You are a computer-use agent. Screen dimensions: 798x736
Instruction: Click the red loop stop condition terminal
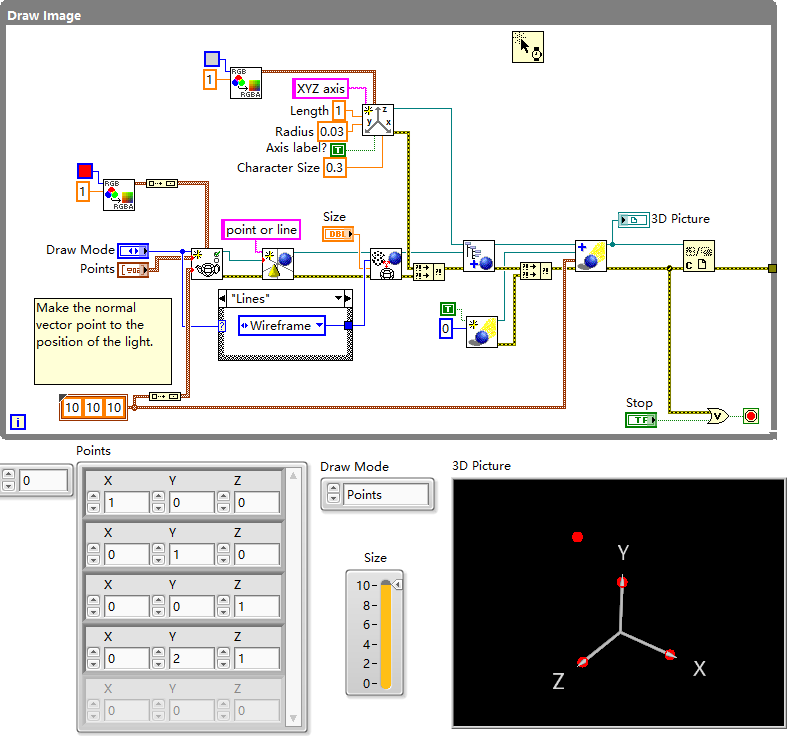tap(751, 416)
